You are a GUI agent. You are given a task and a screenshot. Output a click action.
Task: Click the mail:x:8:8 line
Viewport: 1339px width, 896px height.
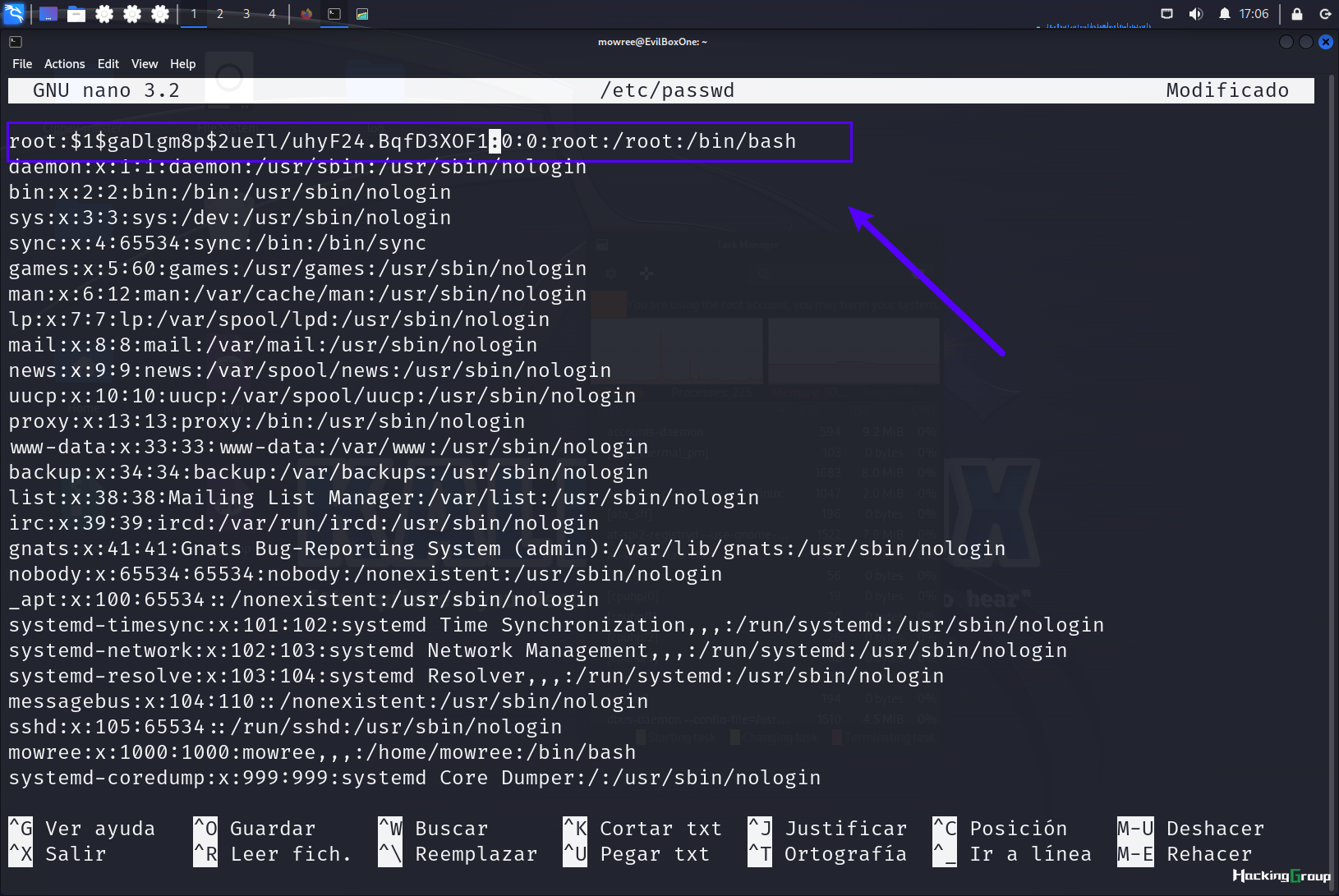click(x=273, y=345)
